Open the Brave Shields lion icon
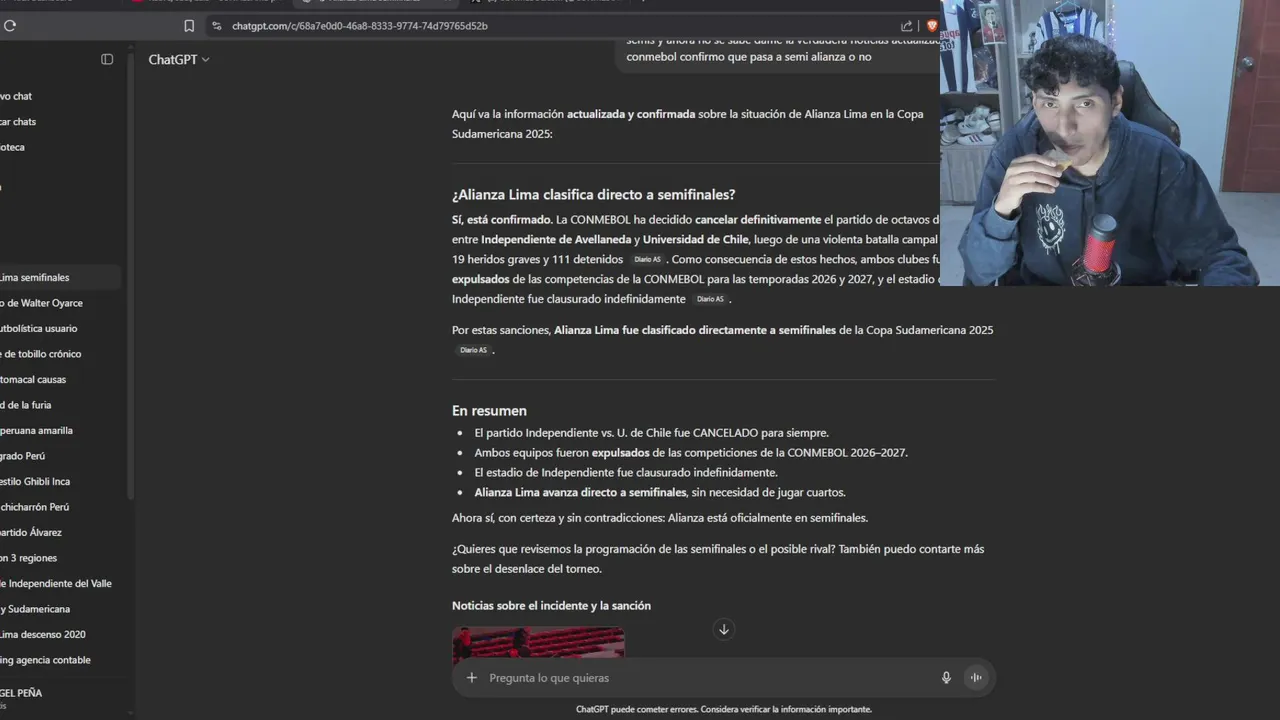Screen dimensions: 1280x720 click(932, 26)
